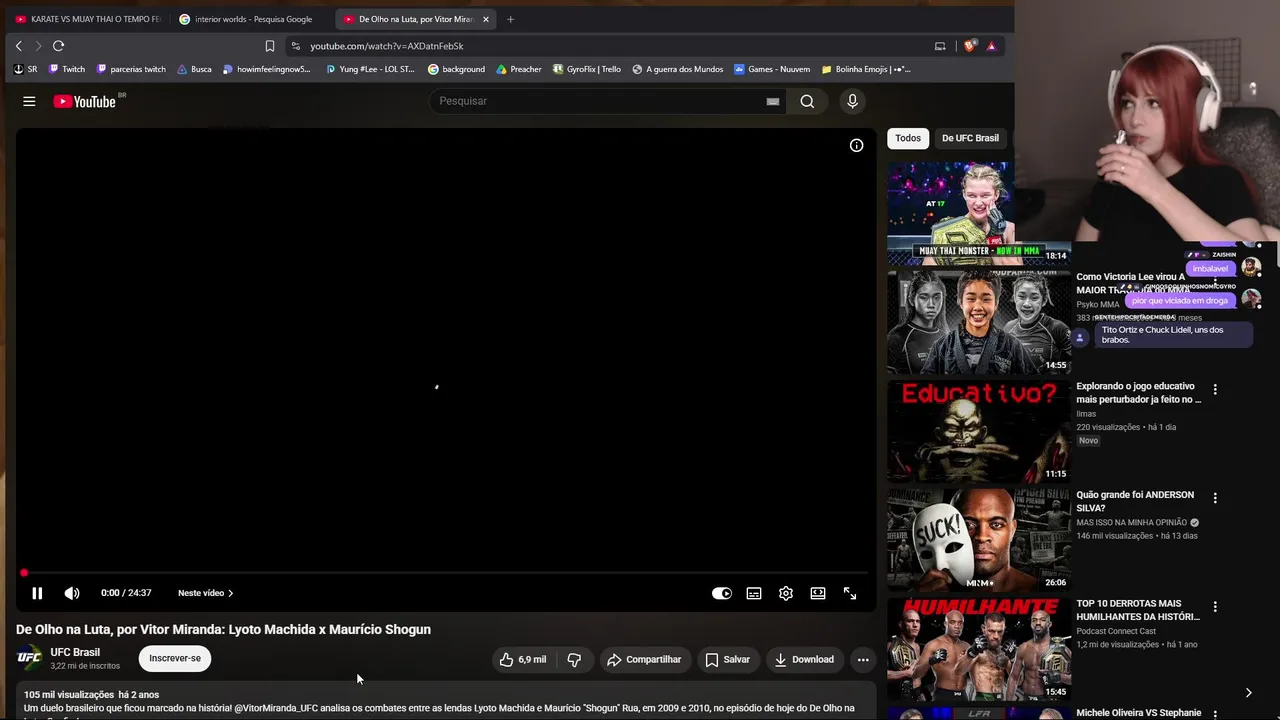The image size is (1280, 720).
Task: Open options for 'Explorando o jogo educativo' video
Action: point(1215,389)
